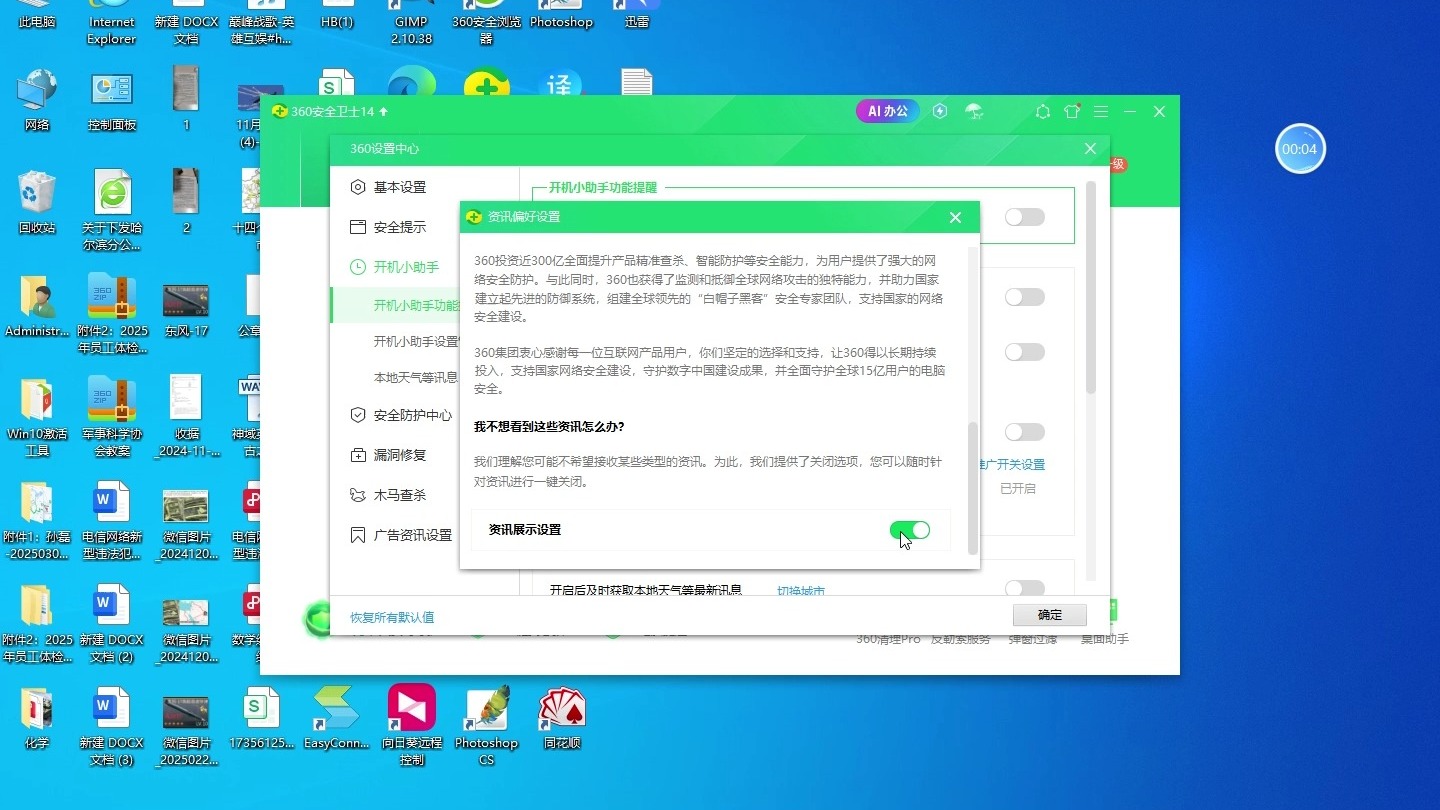The image size is (1440, 810).
Task: Open the skin (shirt) icon in 360安全卫士
Action: [x=1072, y=111]
